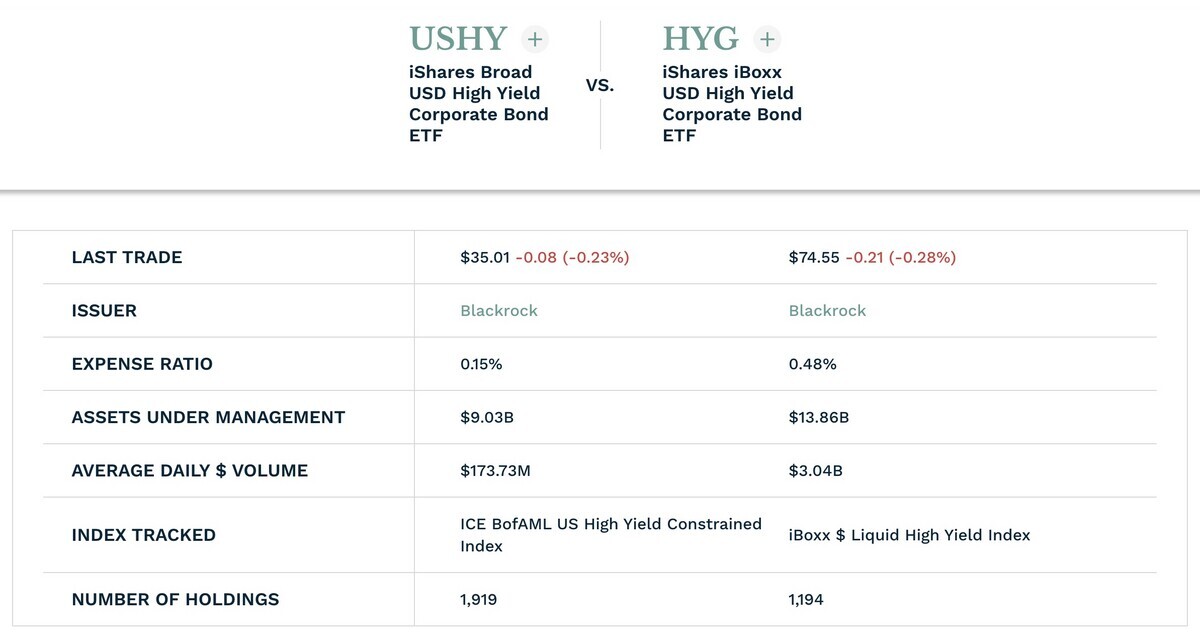Open the USHY ticker heading
Viewport: 1200px width, 644px height.
pos(458,39)
